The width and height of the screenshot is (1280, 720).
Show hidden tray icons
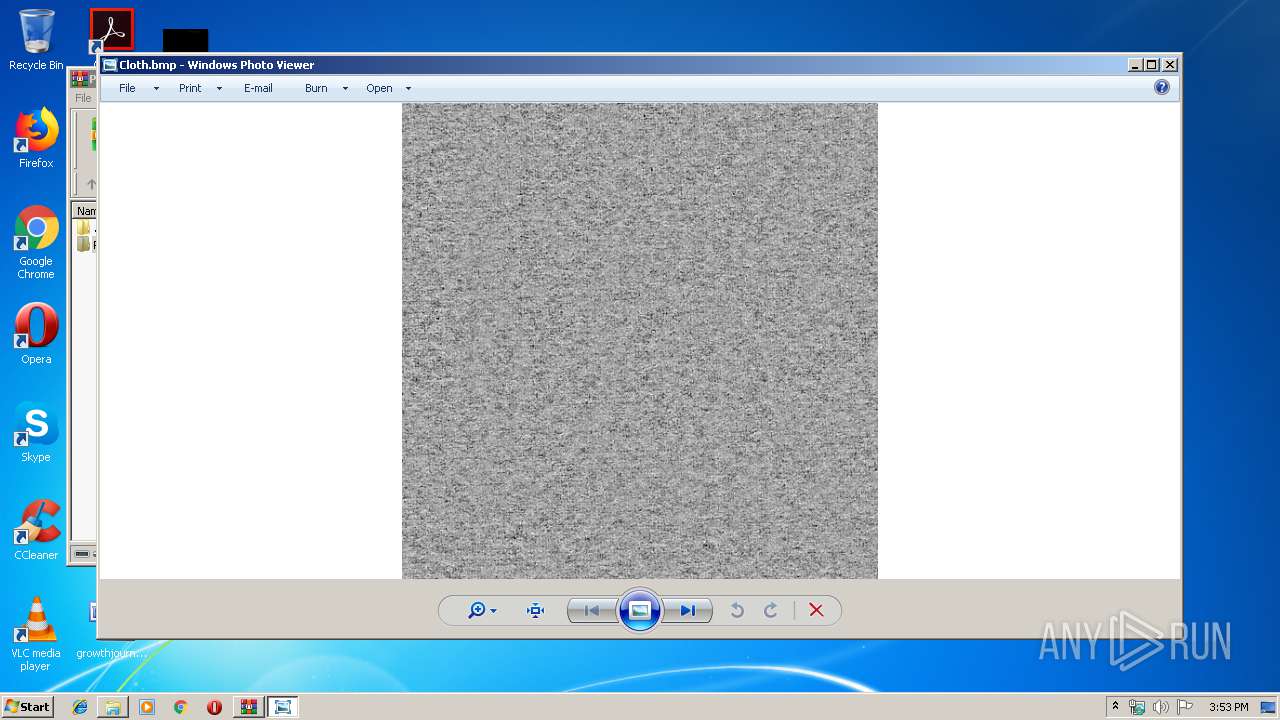point(1115,707)
